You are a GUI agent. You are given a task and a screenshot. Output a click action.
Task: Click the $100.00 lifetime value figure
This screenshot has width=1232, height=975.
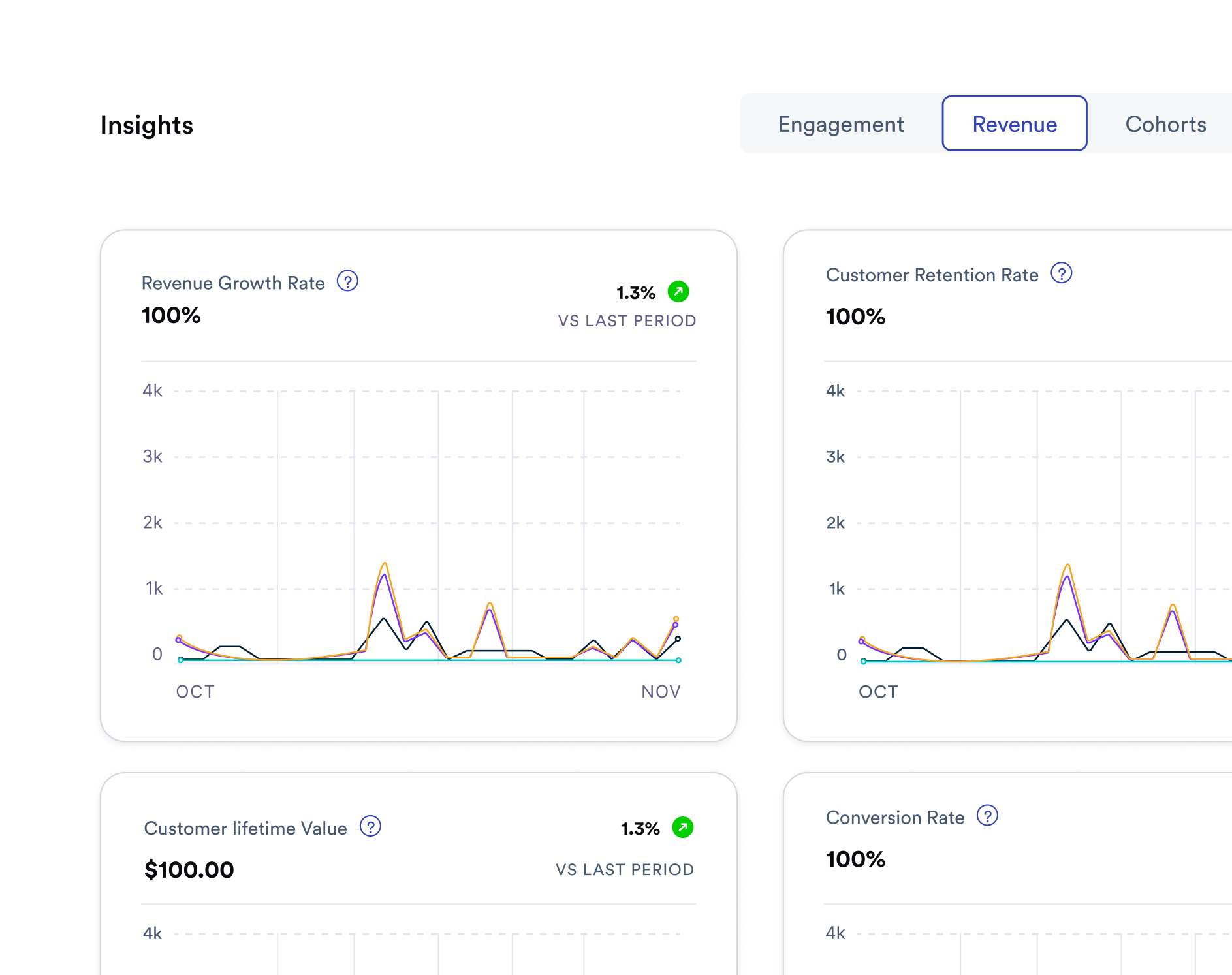click(x=189, y=870)
